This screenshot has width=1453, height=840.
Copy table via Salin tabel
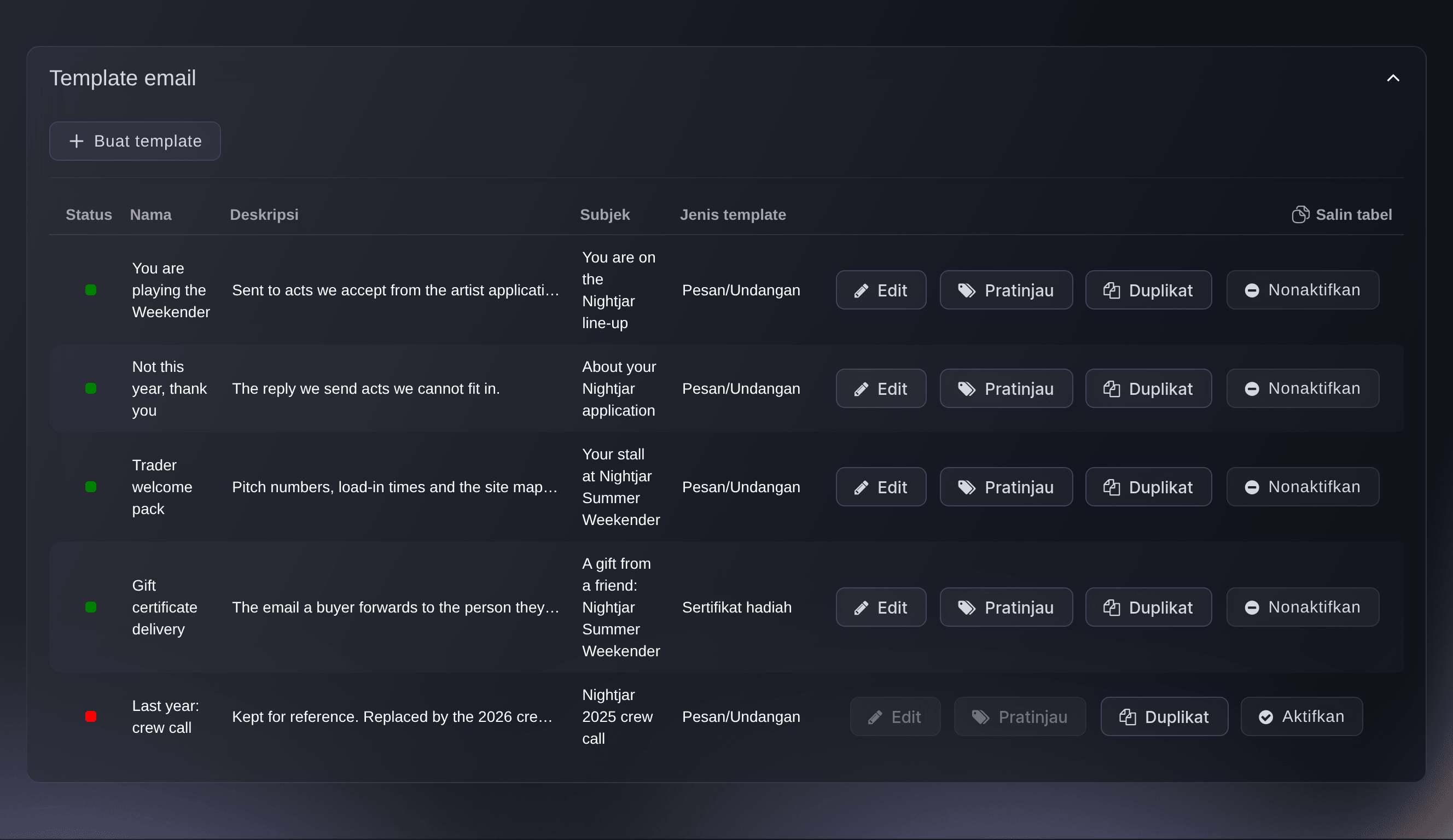pyautogui.click(x=1342, y=214)
